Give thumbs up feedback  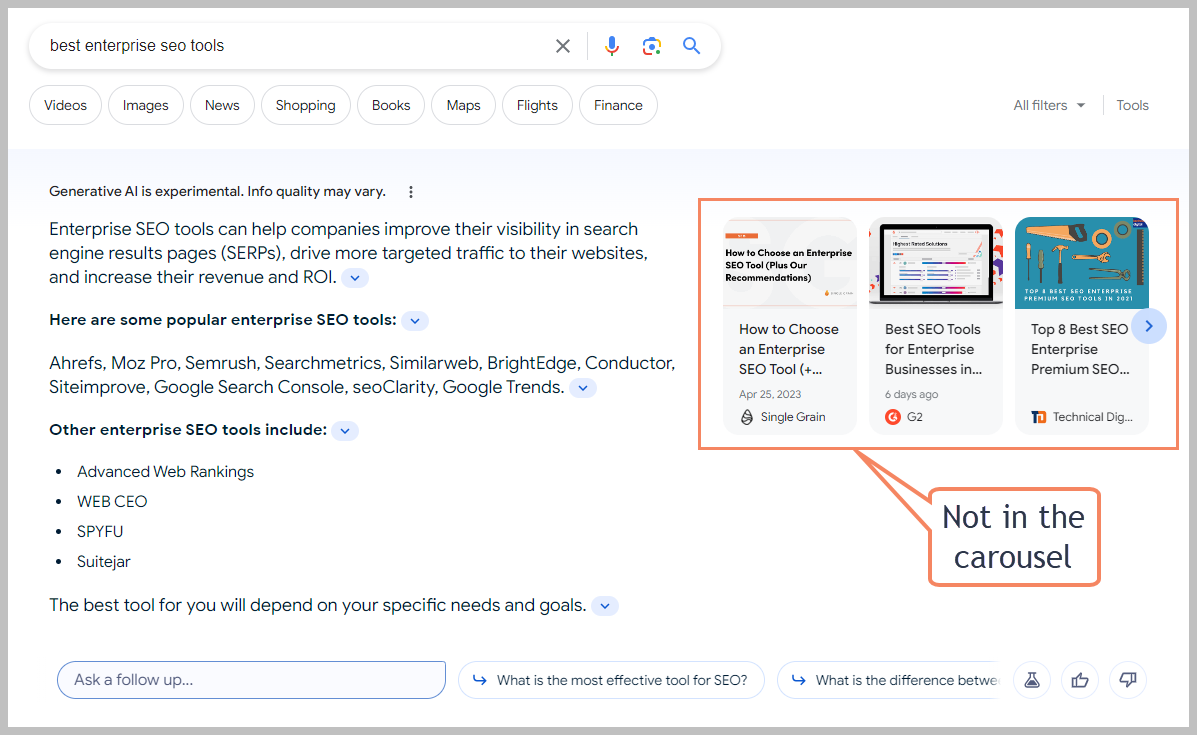(x=1079, y=680)
